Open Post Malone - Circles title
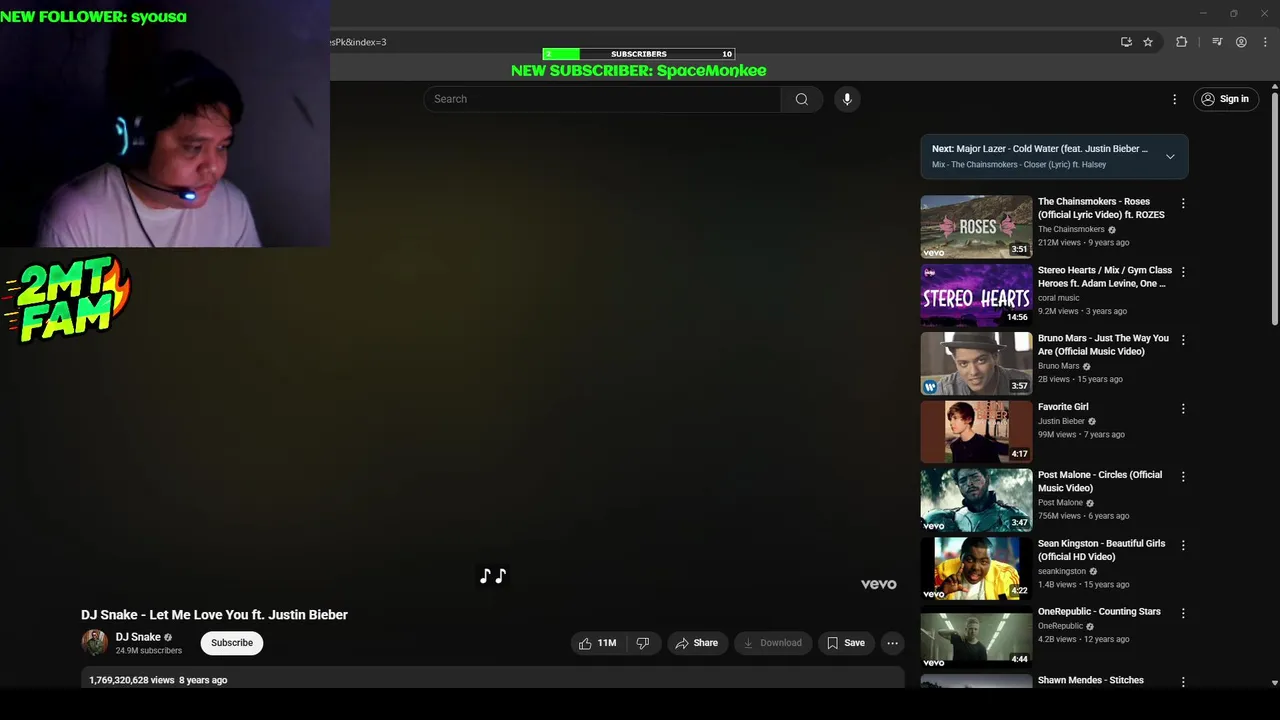1280x720 pixels. pos(1100,482)
